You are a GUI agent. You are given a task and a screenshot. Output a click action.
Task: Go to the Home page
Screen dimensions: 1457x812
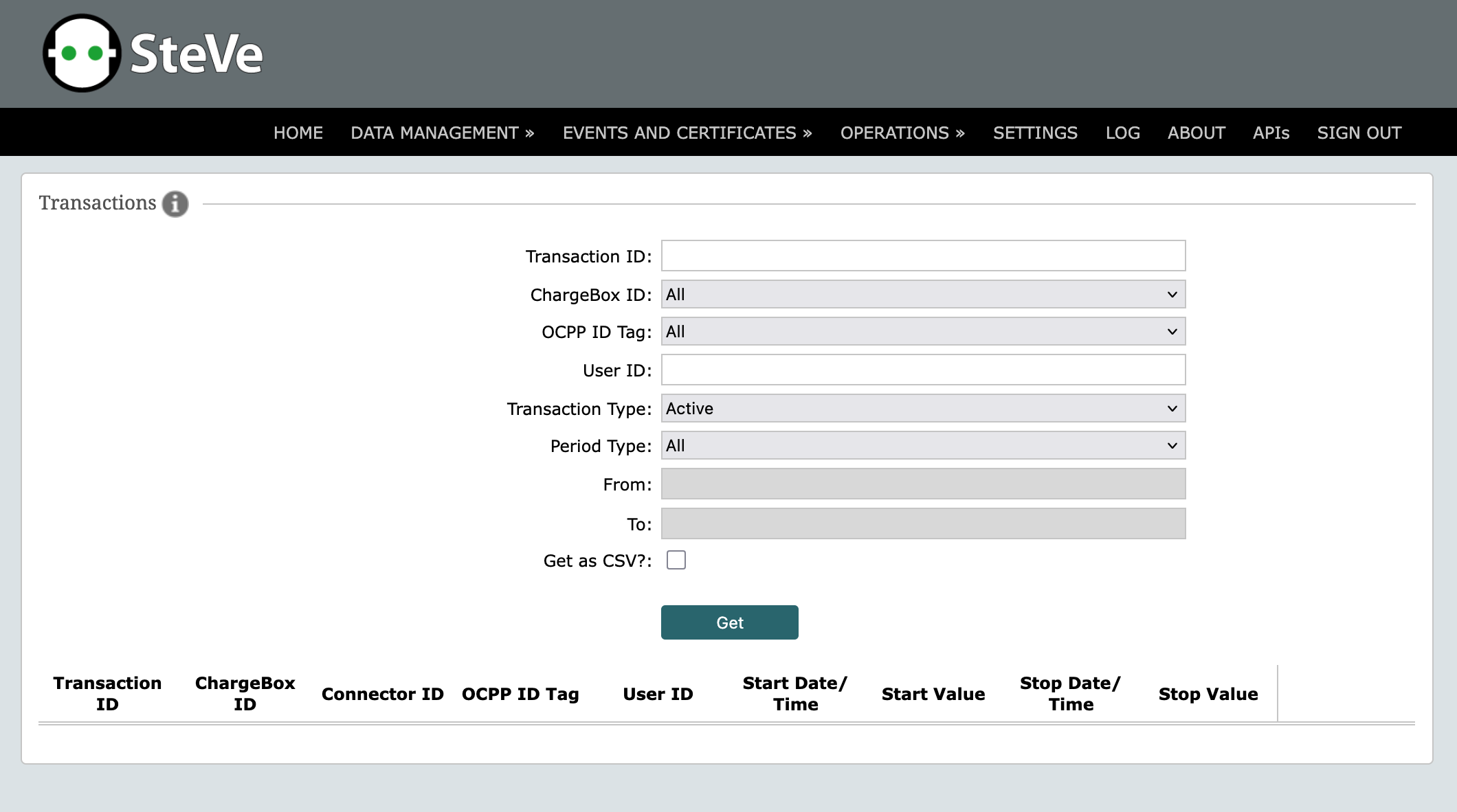click(298, 133)
